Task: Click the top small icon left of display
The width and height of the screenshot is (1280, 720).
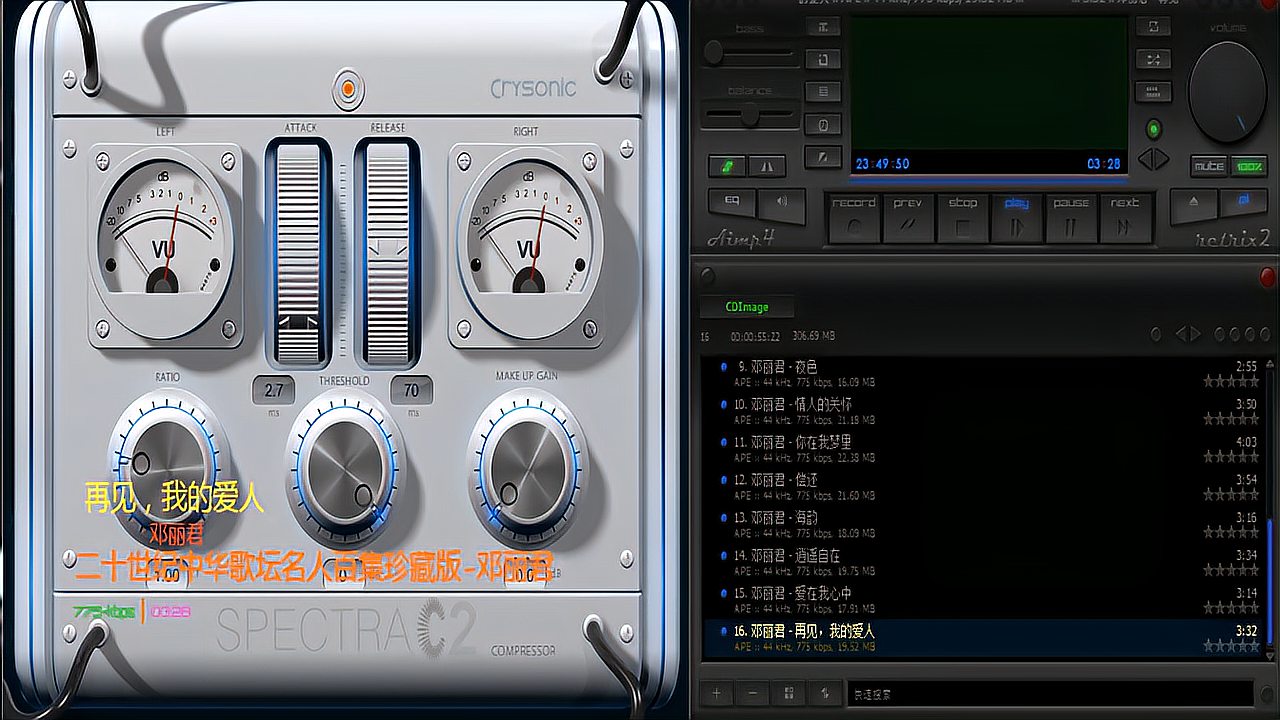Action: coord(823,27)
